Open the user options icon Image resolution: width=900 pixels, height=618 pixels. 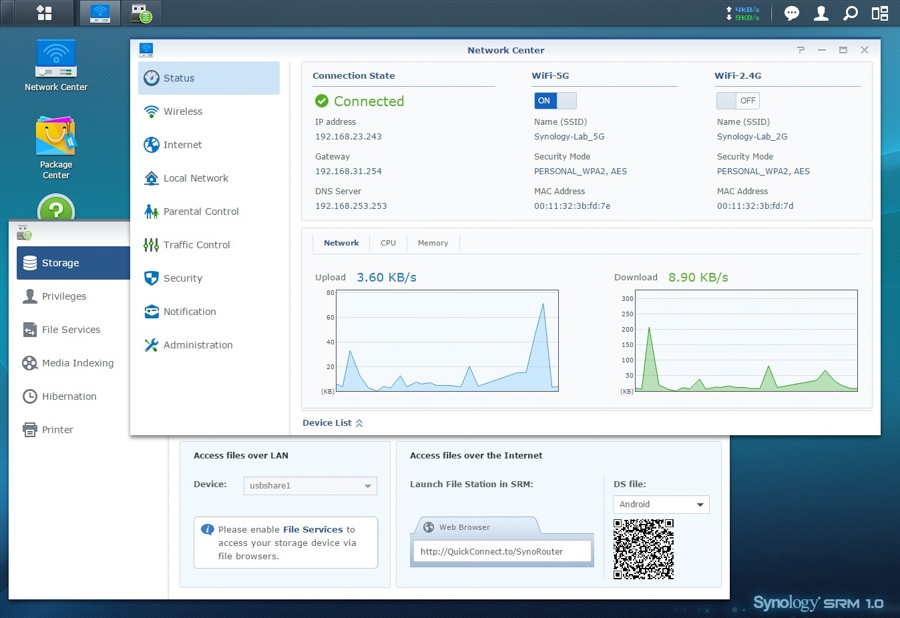click(821, 13)
